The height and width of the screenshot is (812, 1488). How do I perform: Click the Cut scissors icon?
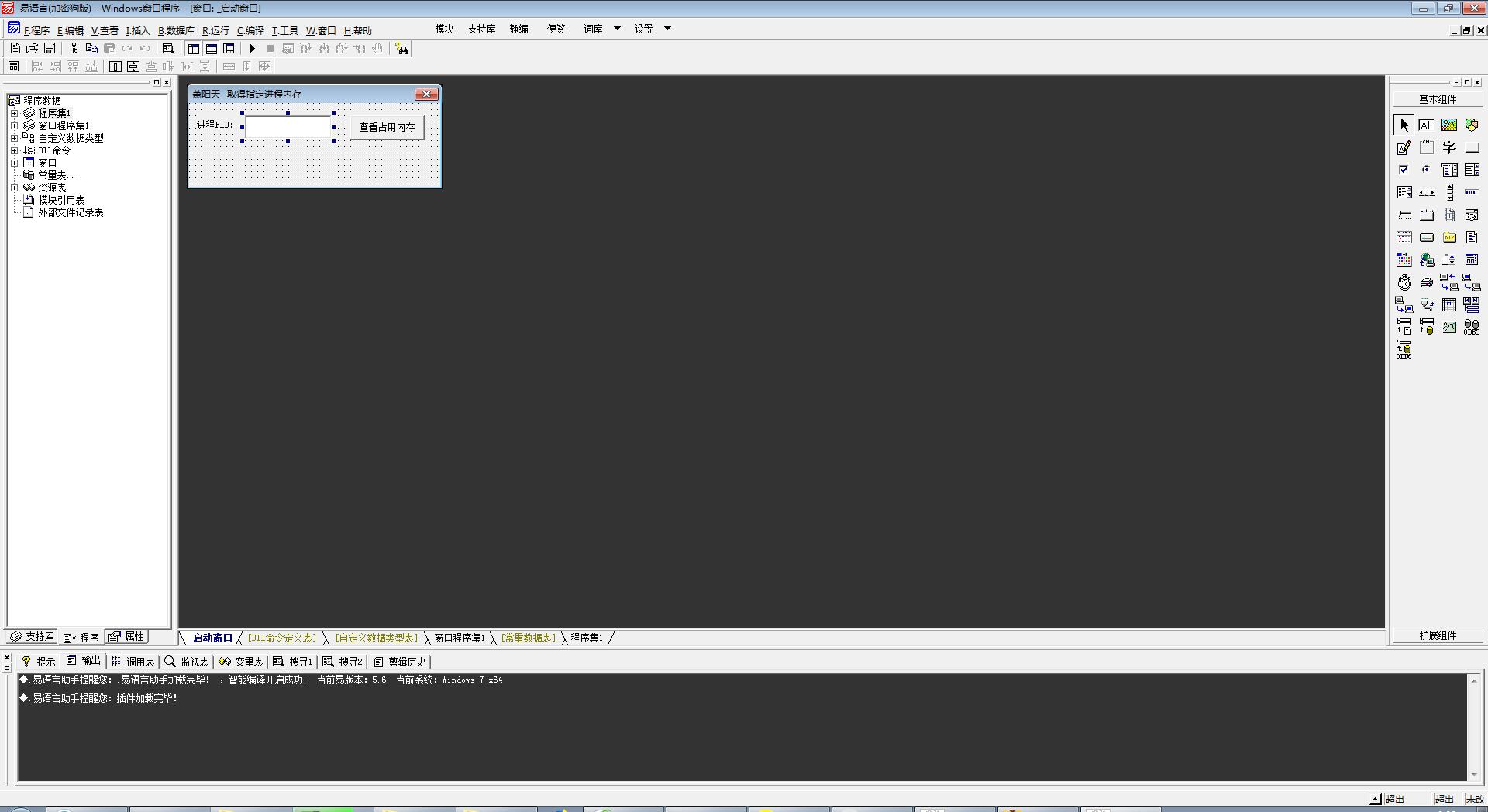point(74,49)
